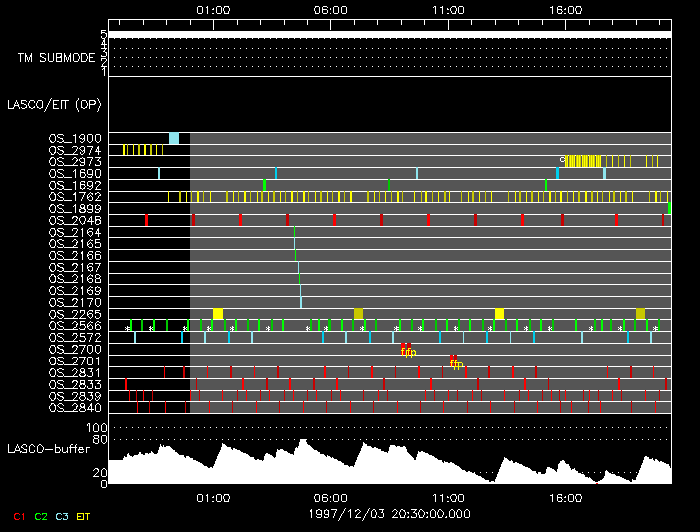Click the 01:00 tick label on top axis
Viewport: 700px width, 532px height.
point(213,10)
